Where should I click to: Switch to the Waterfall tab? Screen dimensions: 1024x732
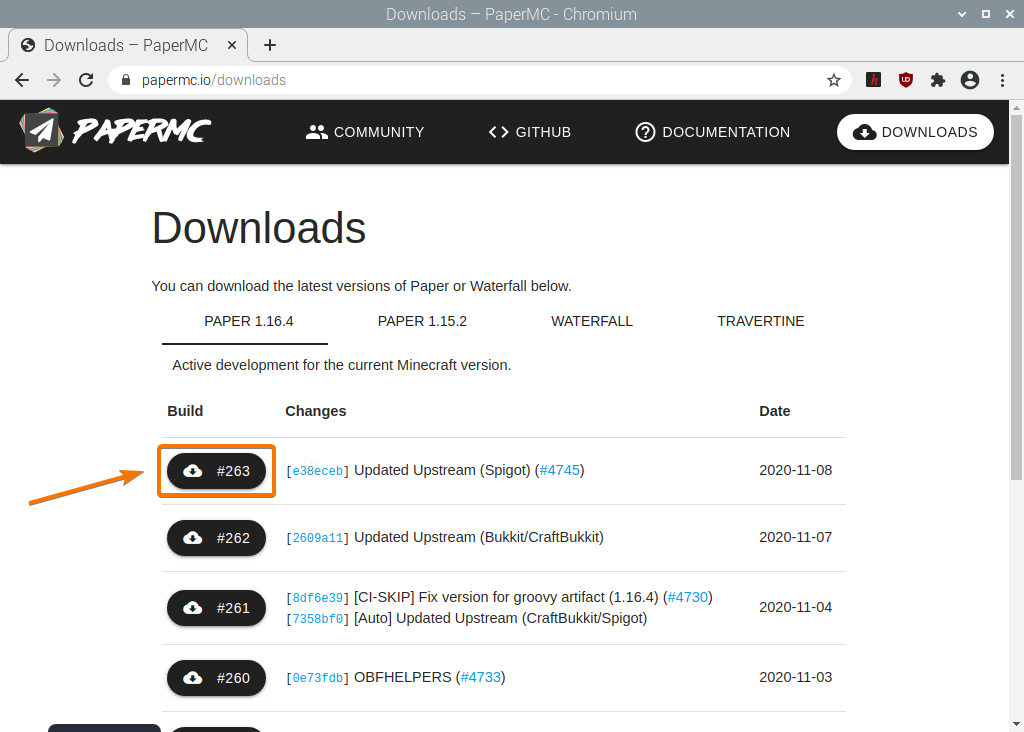pos(592,321)
